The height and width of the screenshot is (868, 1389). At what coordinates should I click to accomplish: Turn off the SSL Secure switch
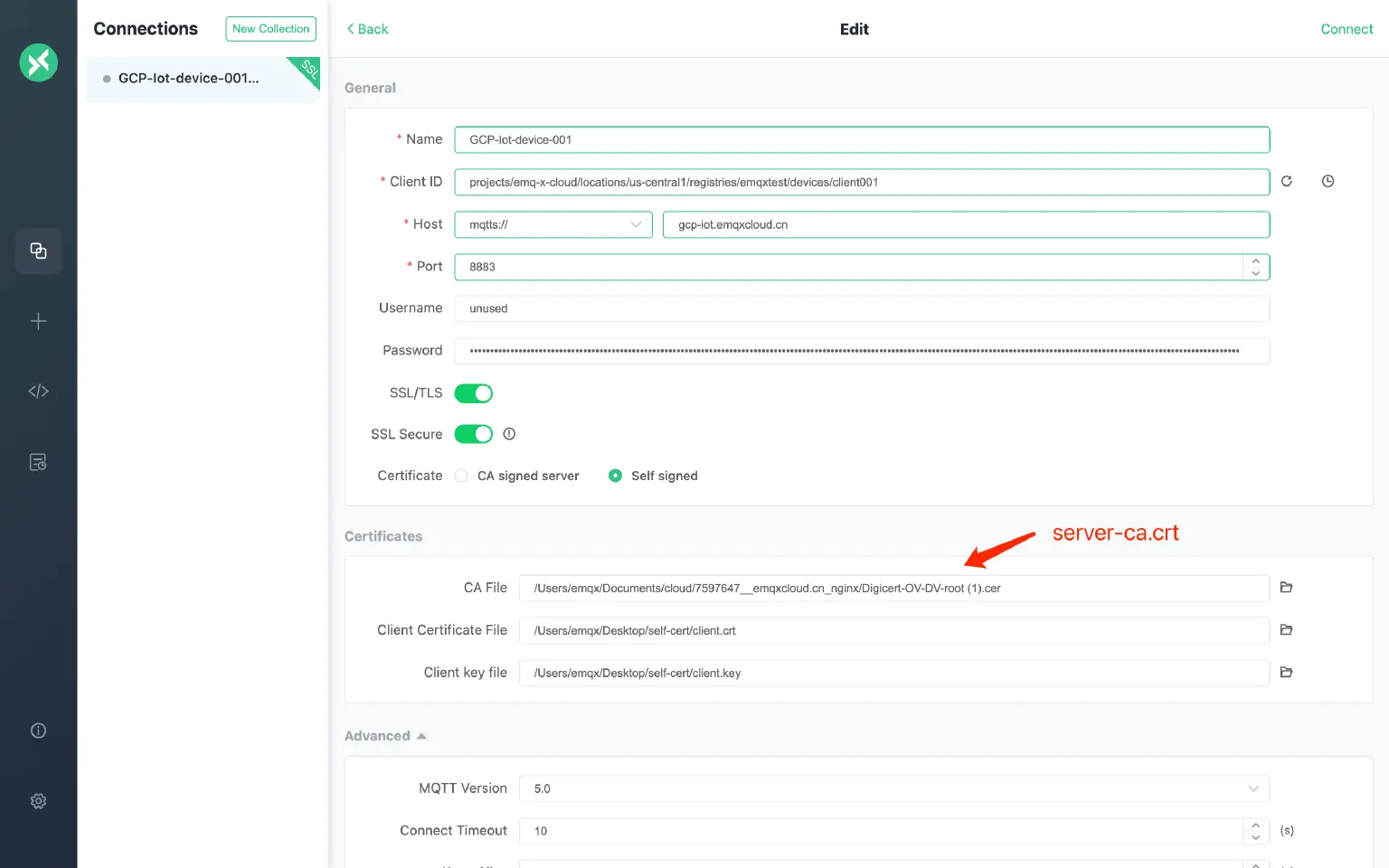click(x=473, y=434)
